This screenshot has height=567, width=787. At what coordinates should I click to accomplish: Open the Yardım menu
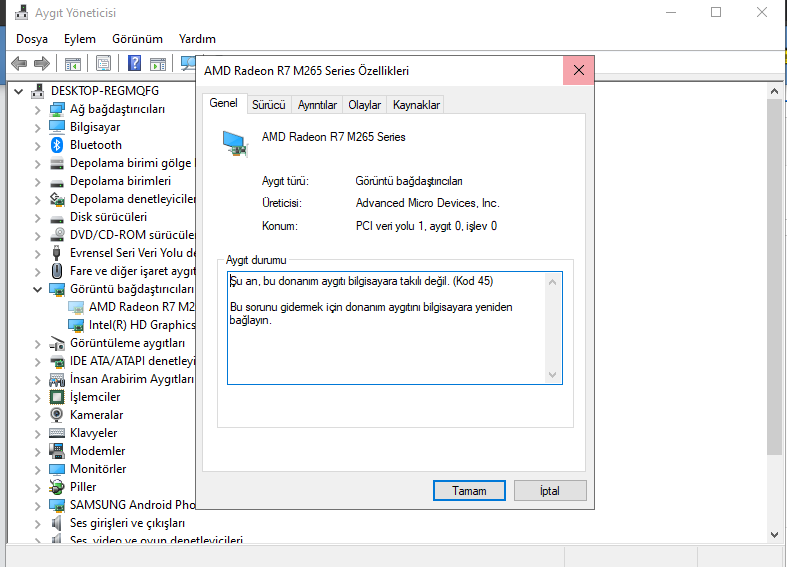(x=197, y=39)
